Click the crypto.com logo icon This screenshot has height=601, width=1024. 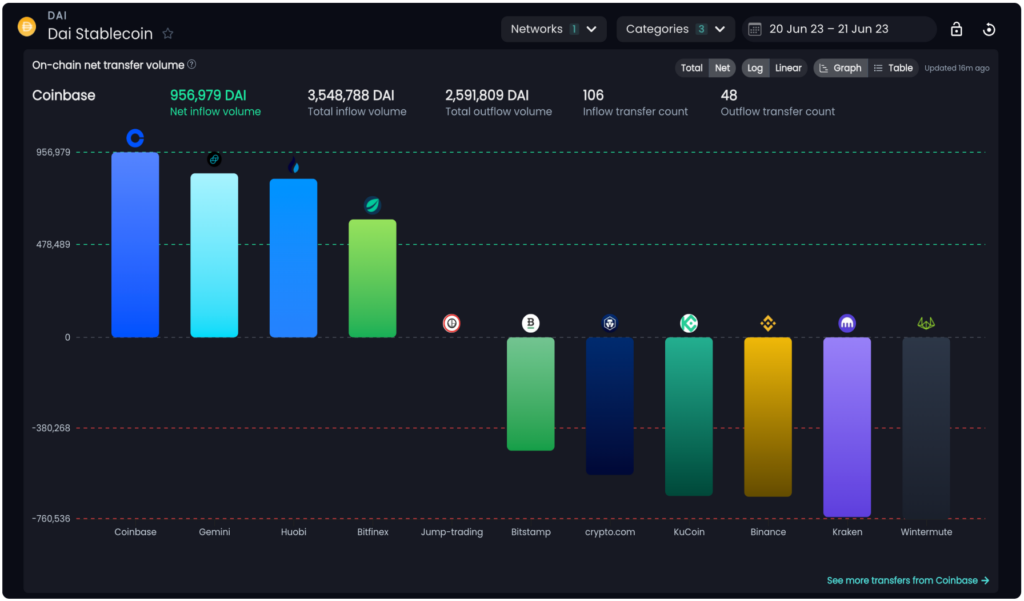pos(609,323)
